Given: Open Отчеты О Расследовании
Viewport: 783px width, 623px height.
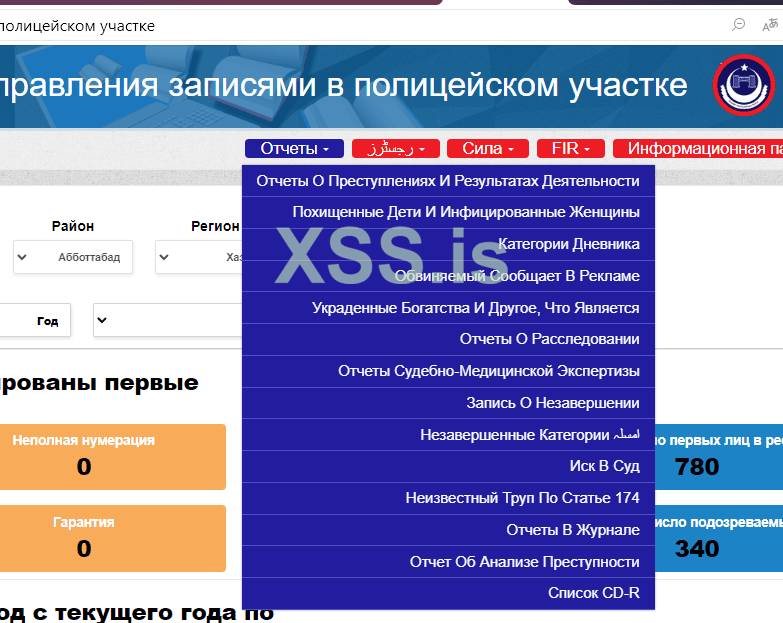Looking at the screenshot, I should [x=448, y=339].
